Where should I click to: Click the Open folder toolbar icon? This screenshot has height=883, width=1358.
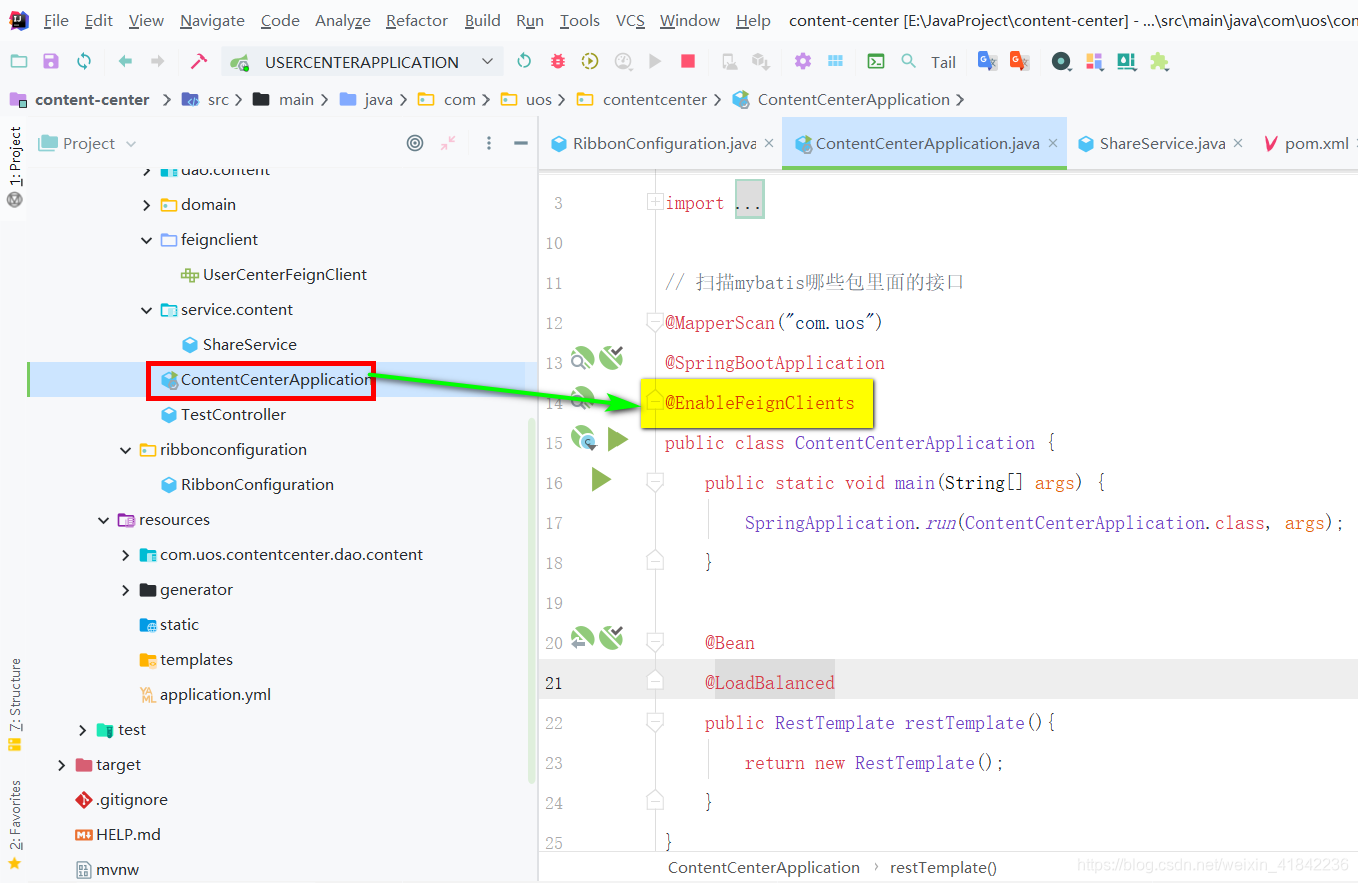(19, 62)
